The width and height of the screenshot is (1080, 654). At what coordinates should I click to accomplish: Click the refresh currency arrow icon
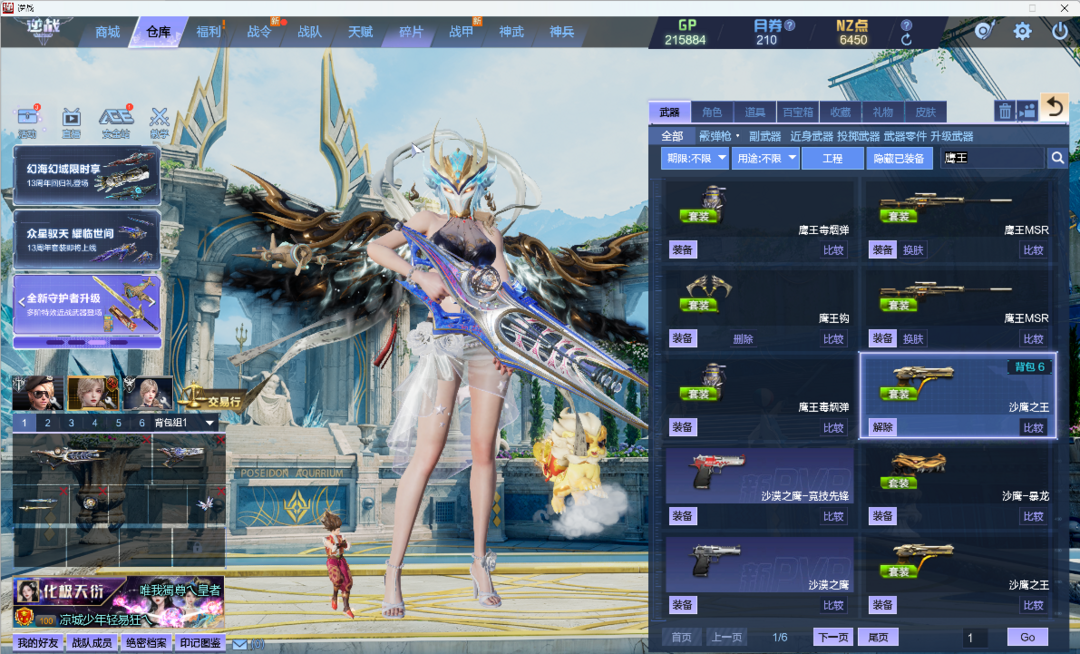pos(906,40)
